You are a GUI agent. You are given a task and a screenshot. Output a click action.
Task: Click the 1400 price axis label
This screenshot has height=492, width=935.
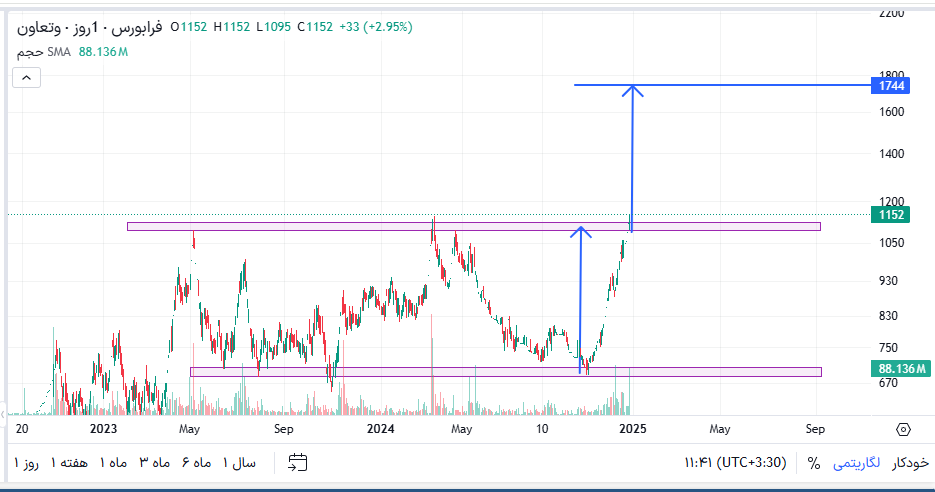point(891,153)
